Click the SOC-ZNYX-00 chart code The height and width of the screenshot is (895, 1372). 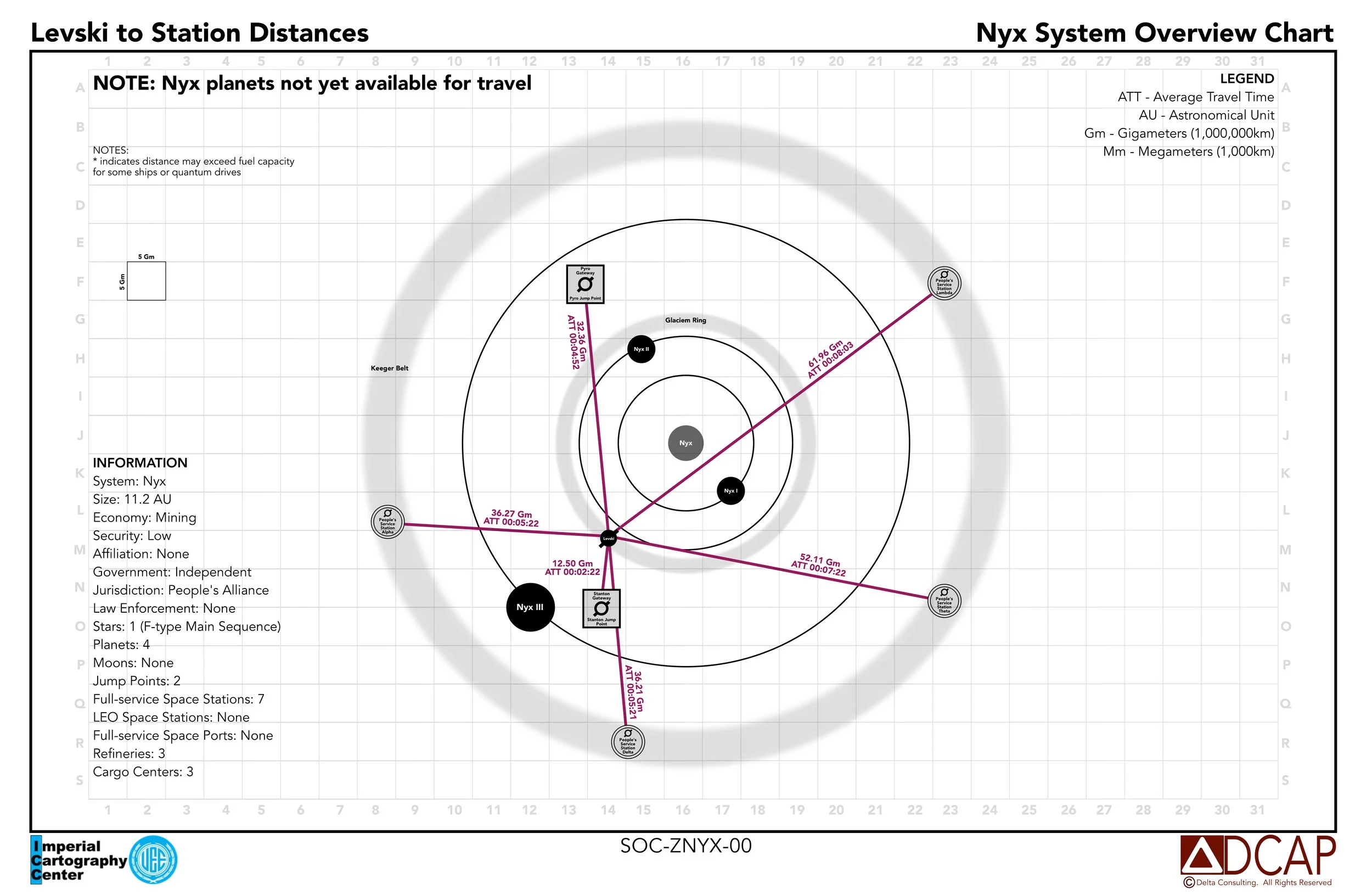tap(685, 846)
